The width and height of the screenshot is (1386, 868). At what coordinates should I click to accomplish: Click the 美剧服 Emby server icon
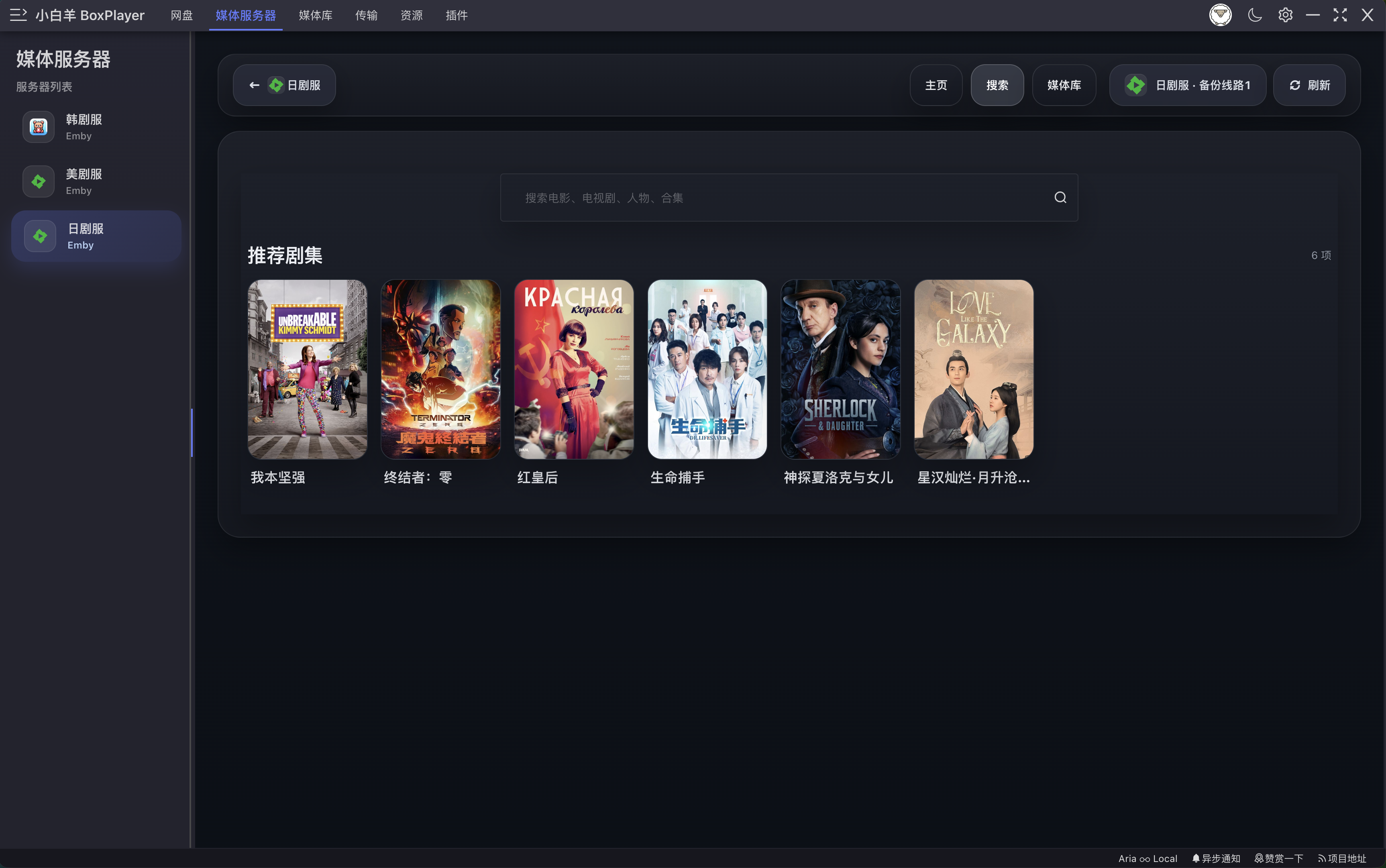tap(39, 181)
